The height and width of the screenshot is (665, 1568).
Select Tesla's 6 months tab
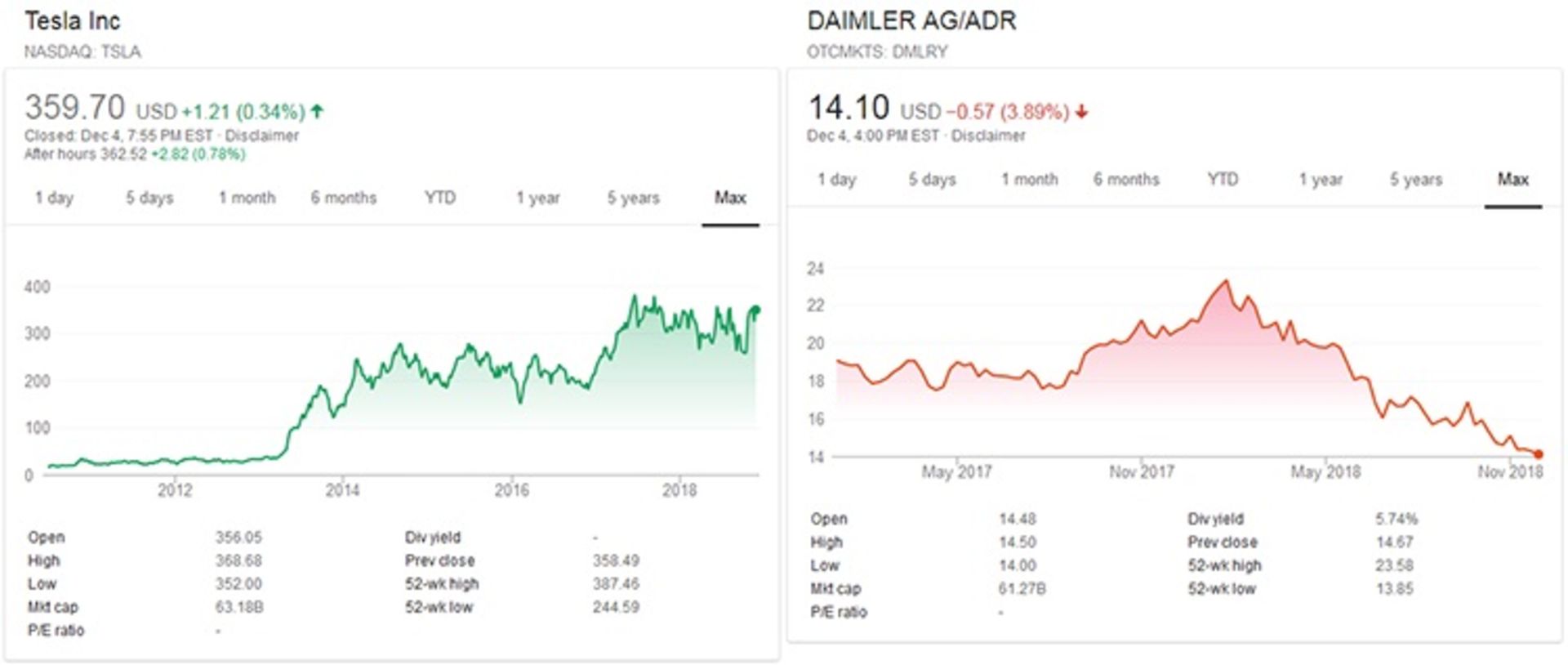(343, 198)
